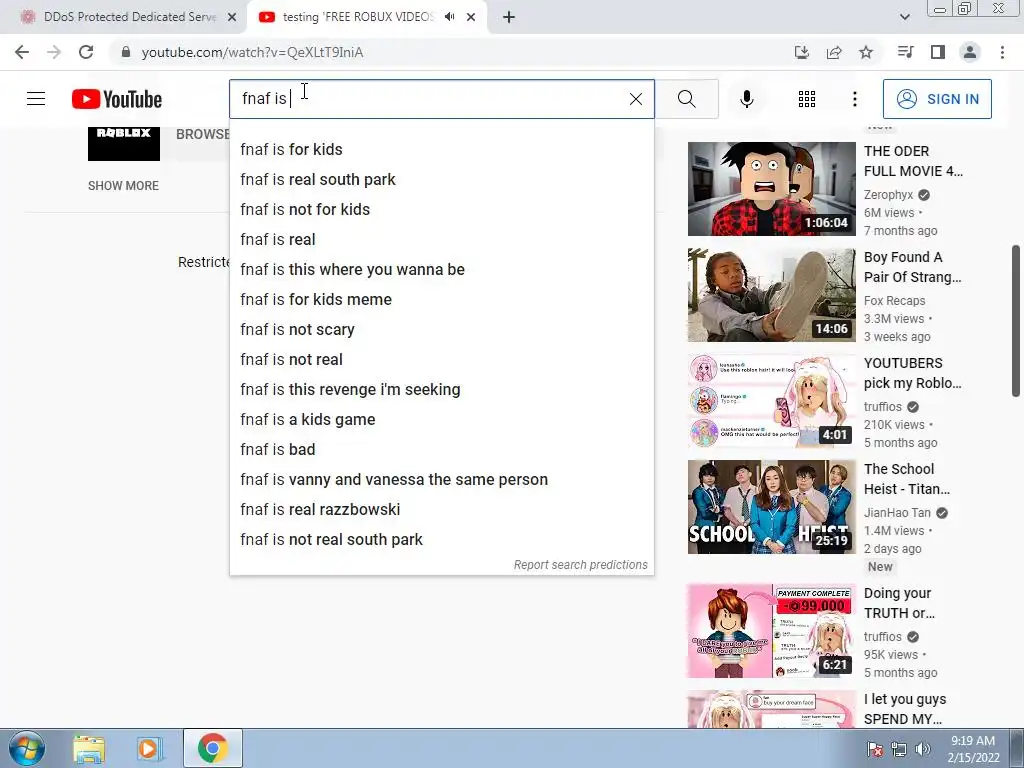Open the system tray volume icon
Viewport: 1024px width, 768px height.
(x=923, y=749)
